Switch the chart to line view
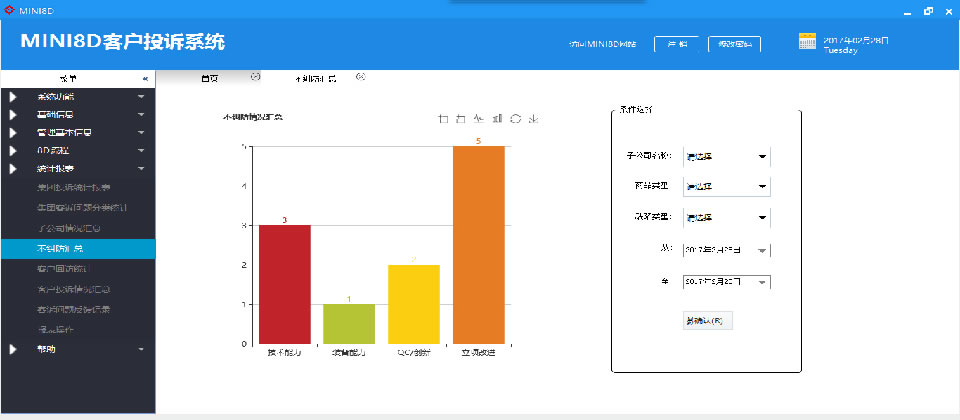 (x=479, y=119)
